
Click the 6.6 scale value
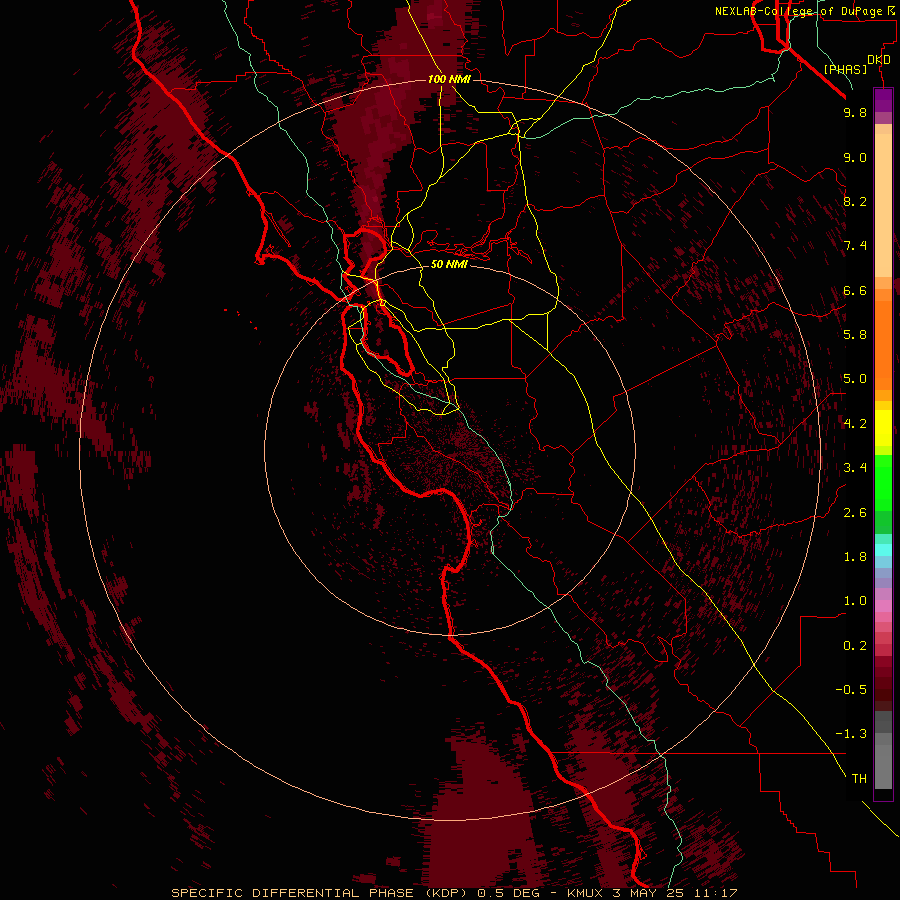coord(855,290)
